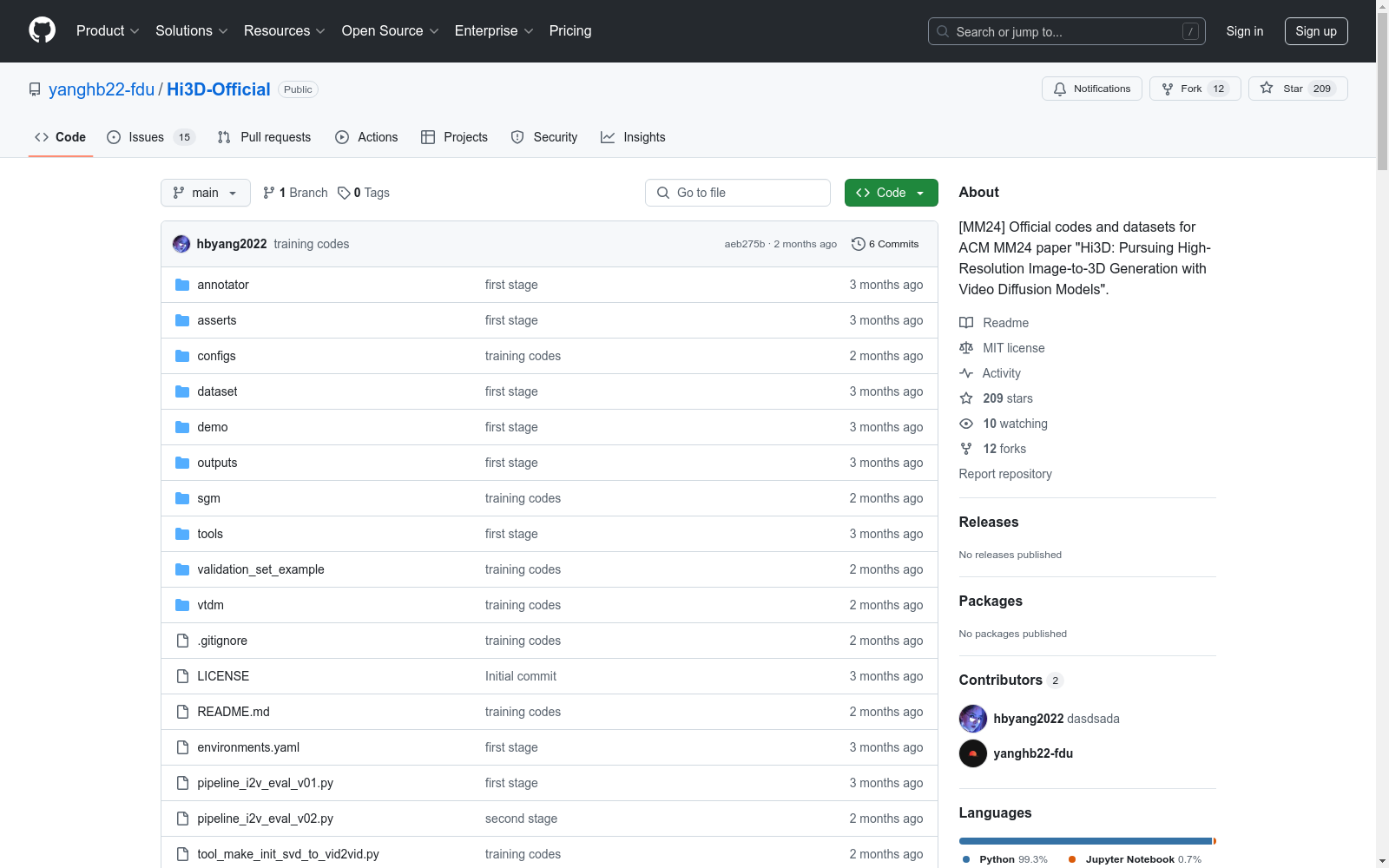Screen dimensions: 1389x868
Task: Open commit aeb275b link
Action: (x=745, y=244)
